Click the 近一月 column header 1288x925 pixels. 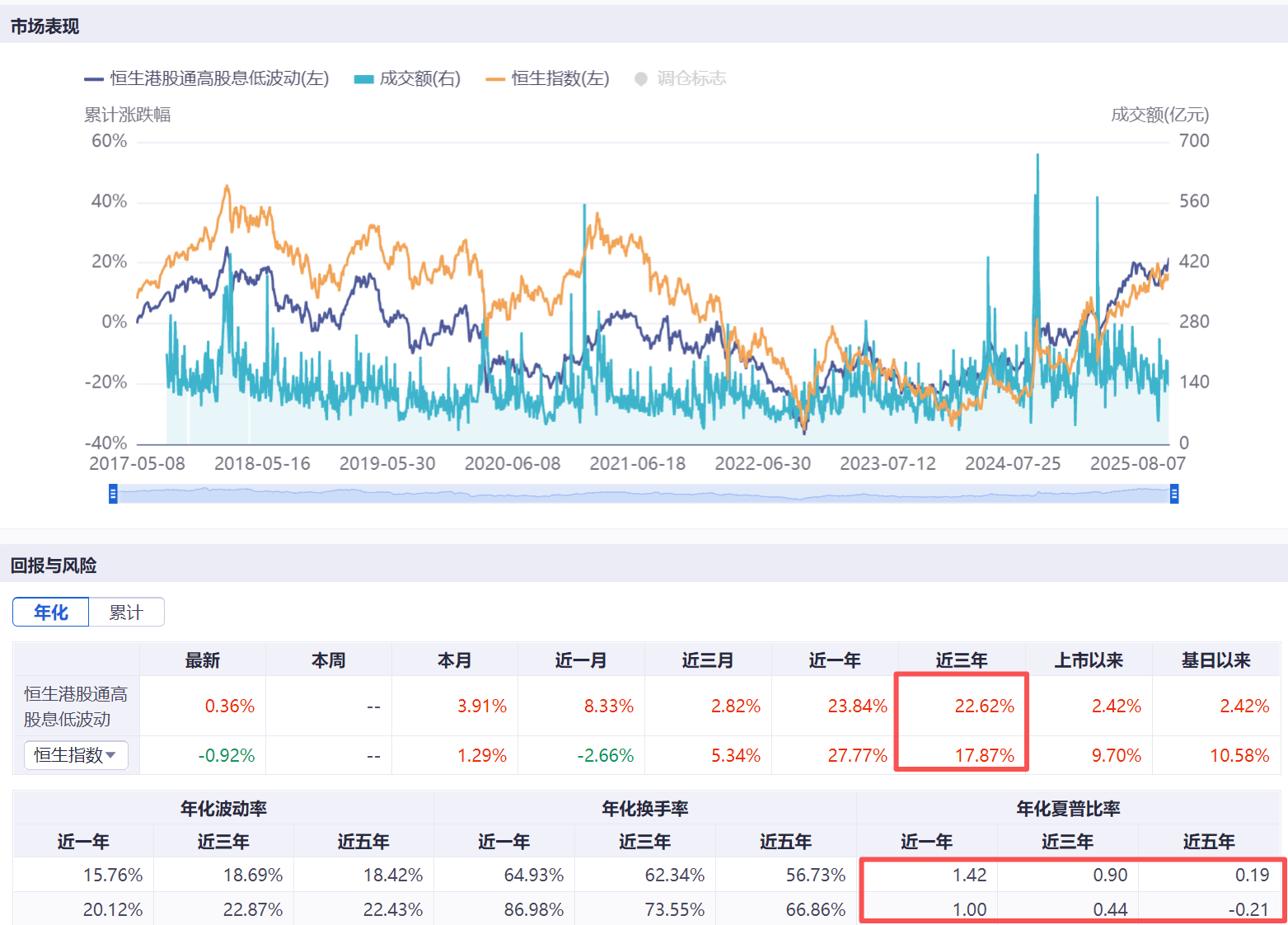tap(581, 660)
